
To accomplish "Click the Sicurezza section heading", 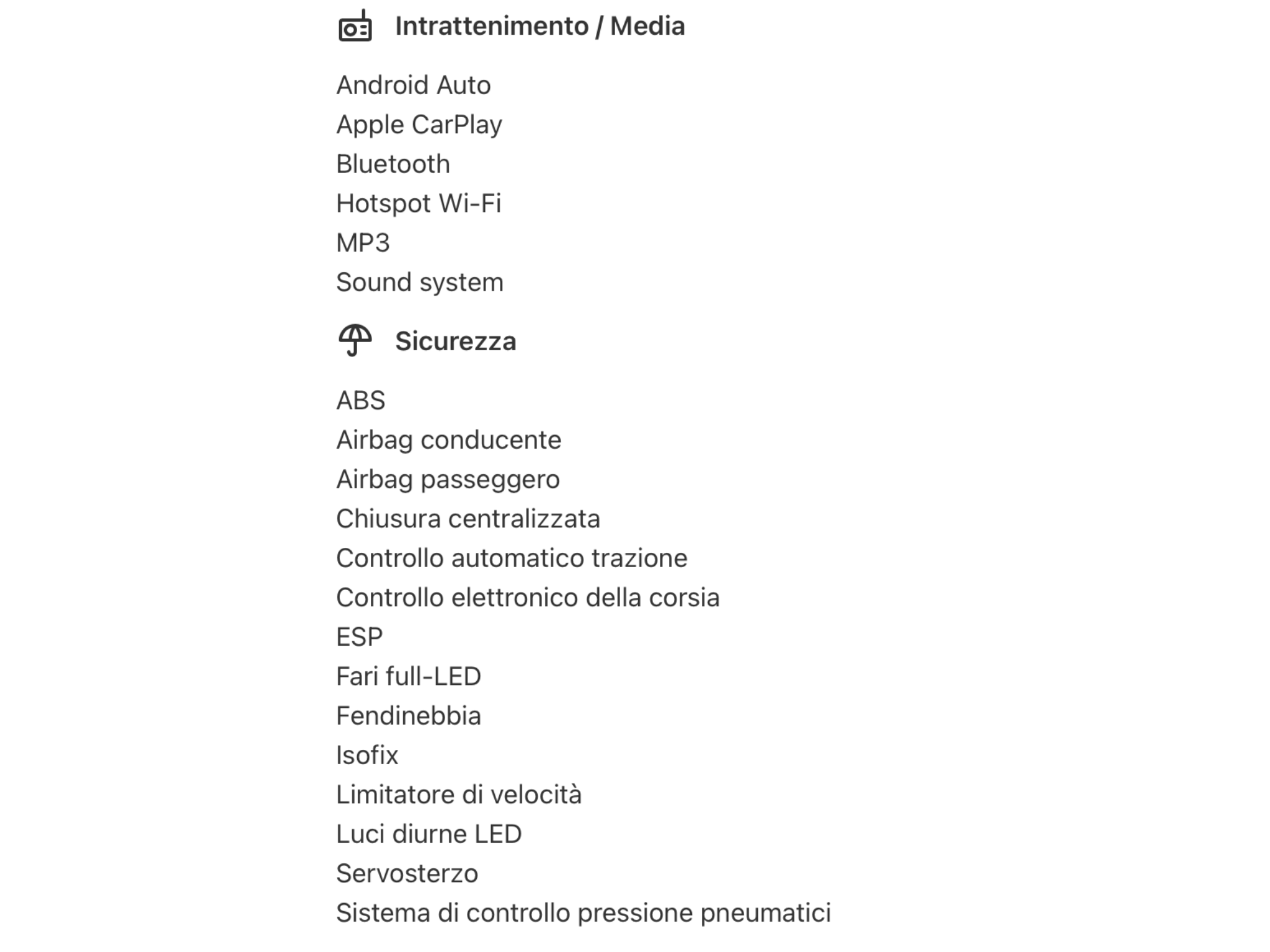I will (455, 342).
